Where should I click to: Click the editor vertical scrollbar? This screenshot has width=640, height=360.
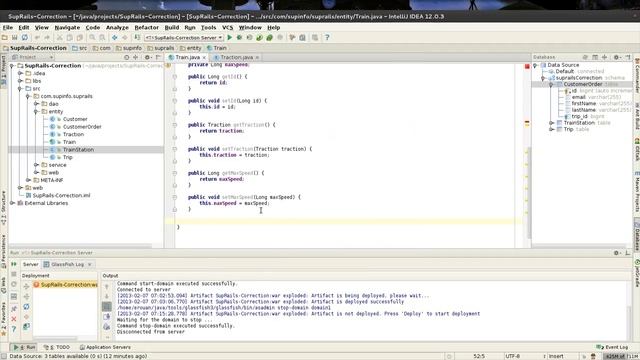tap(529, 192)
